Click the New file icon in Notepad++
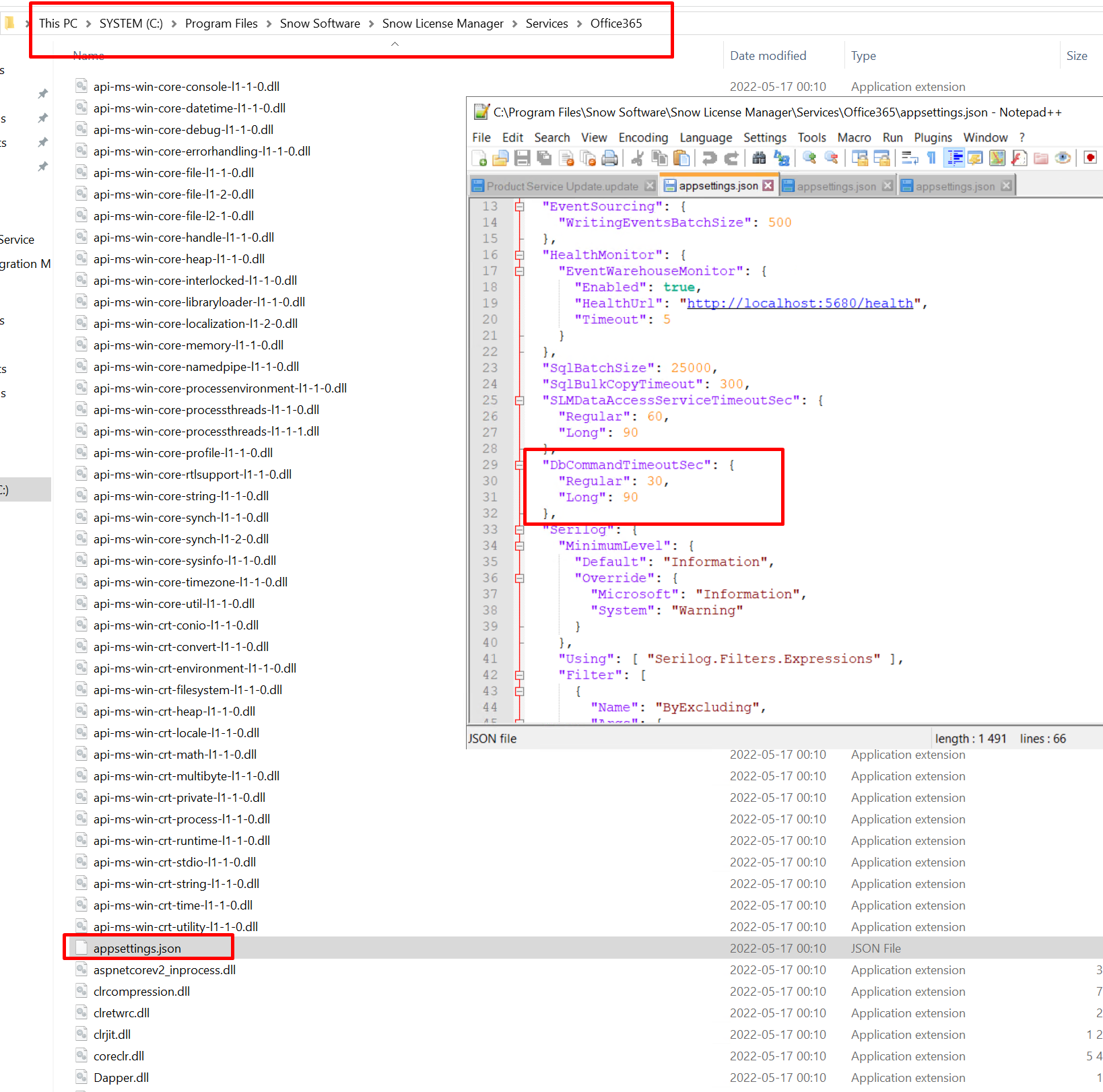 pyautogui.click(x=479, y=158)
